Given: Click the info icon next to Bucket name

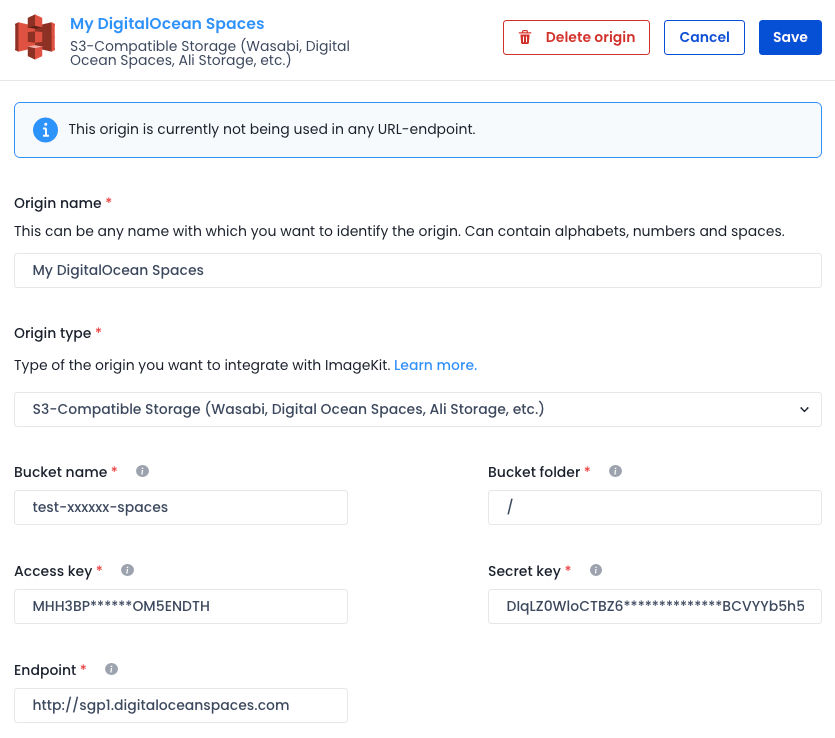Looking at the screenshot, I should pyautogui.click(x=142, y=471).
